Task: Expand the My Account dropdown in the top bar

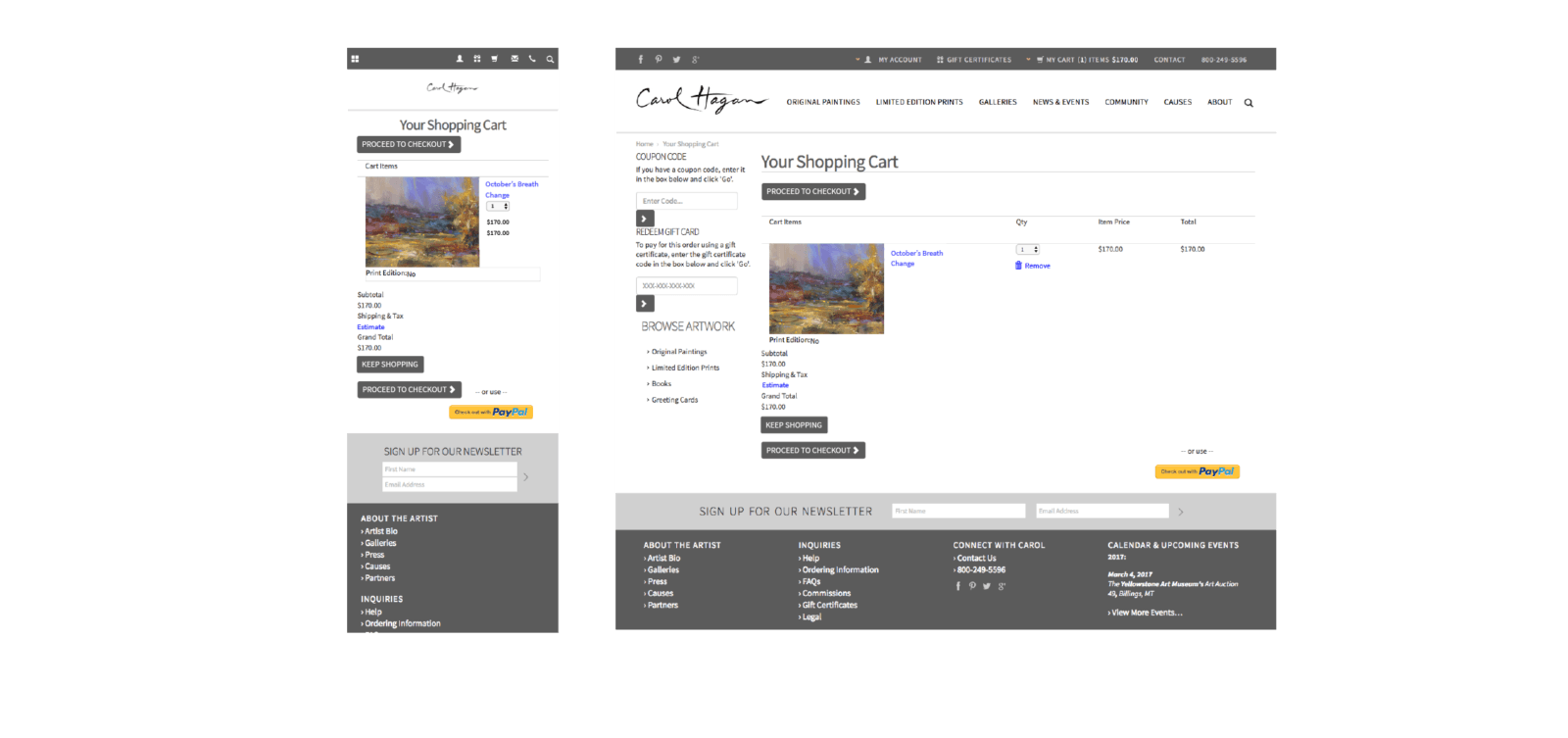Action: pyautogui.click(x=857, y=60)
